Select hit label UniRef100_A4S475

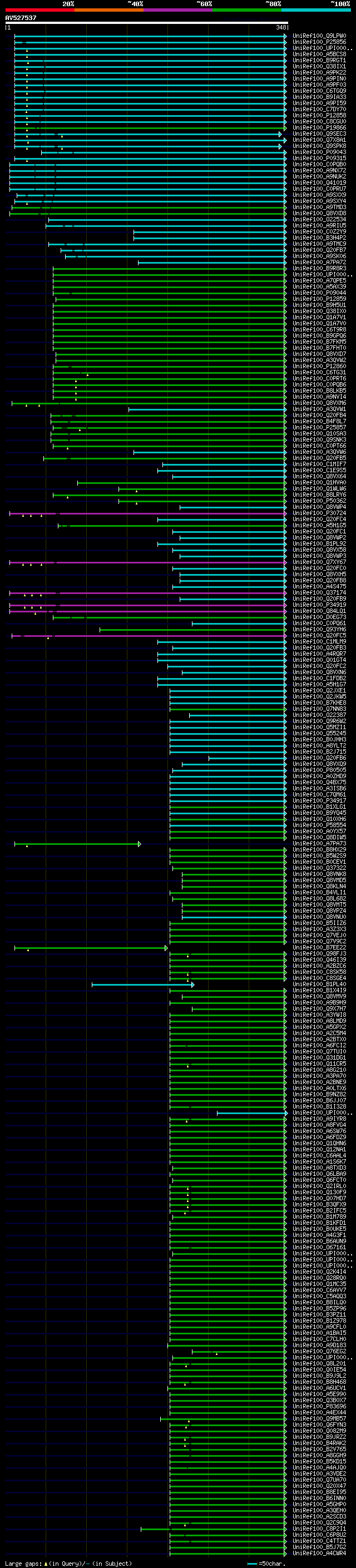tap(319, 587)
